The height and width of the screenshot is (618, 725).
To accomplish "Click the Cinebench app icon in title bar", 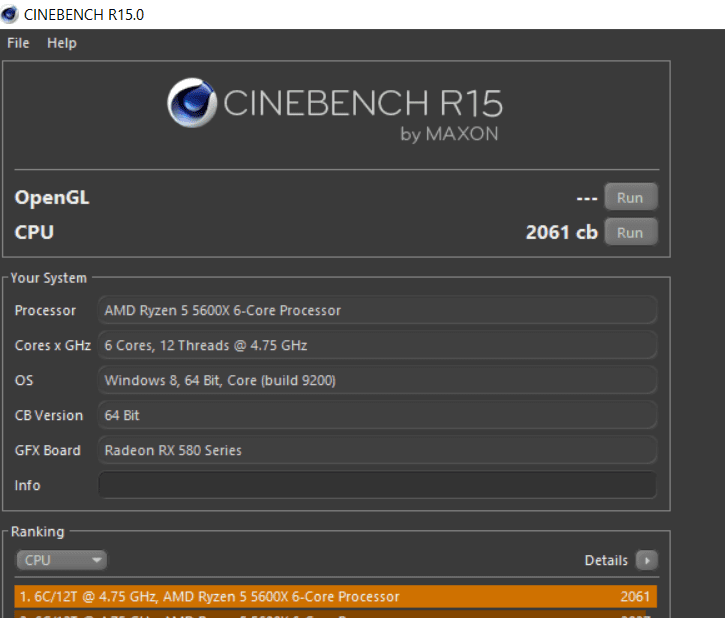I will click(9, 14).
